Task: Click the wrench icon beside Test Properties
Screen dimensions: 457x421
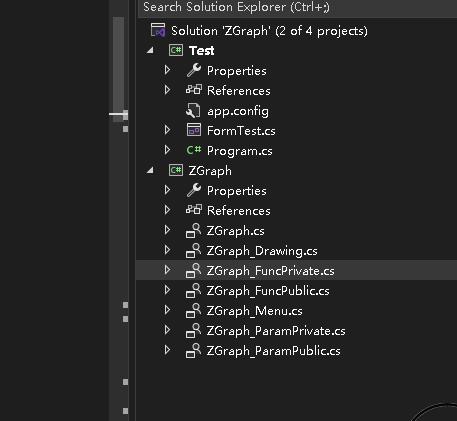Action: point(194,70)
